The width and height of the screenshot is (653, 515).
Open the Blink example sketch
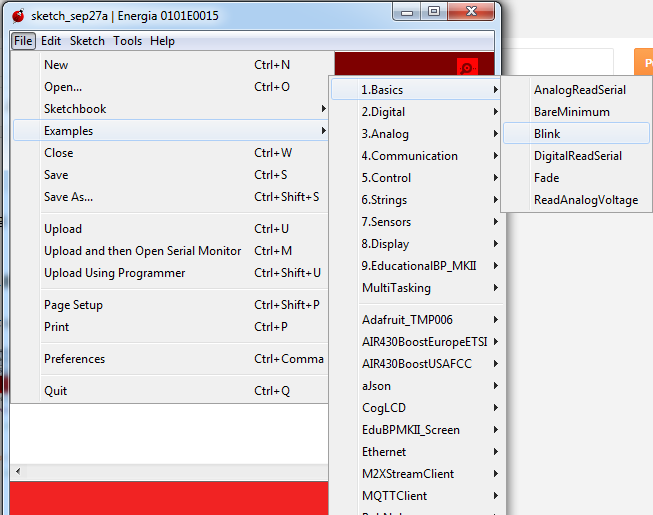pos(576,134)
